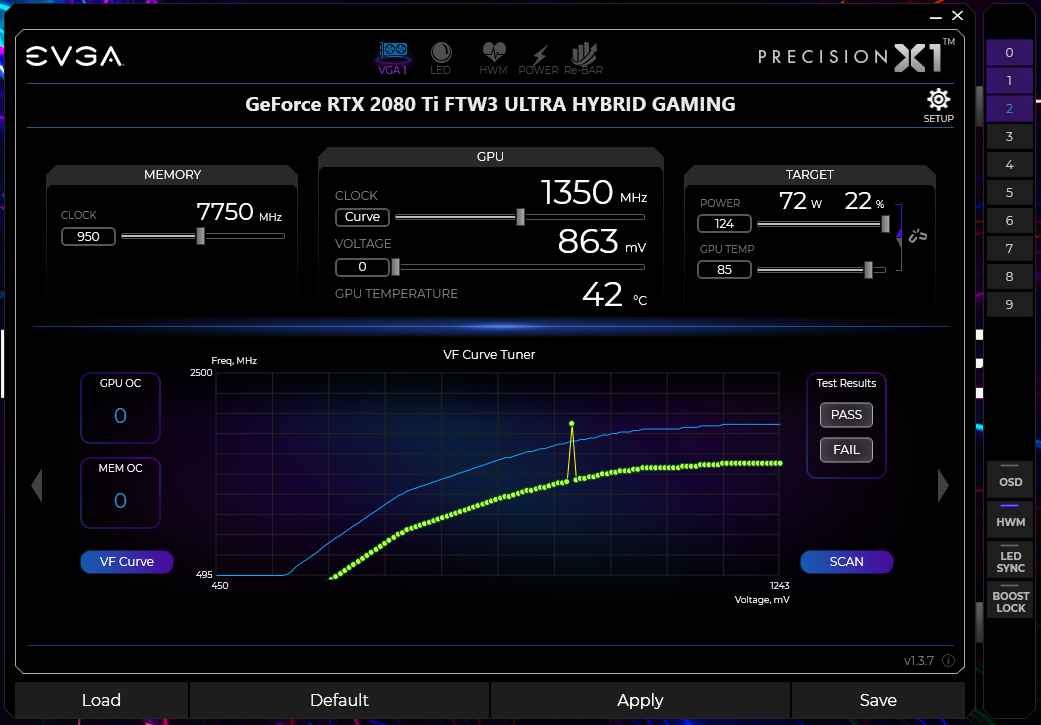Screen dimensions: 1041x725
Task: Open the LED control page
Action: tap(441, 58)
